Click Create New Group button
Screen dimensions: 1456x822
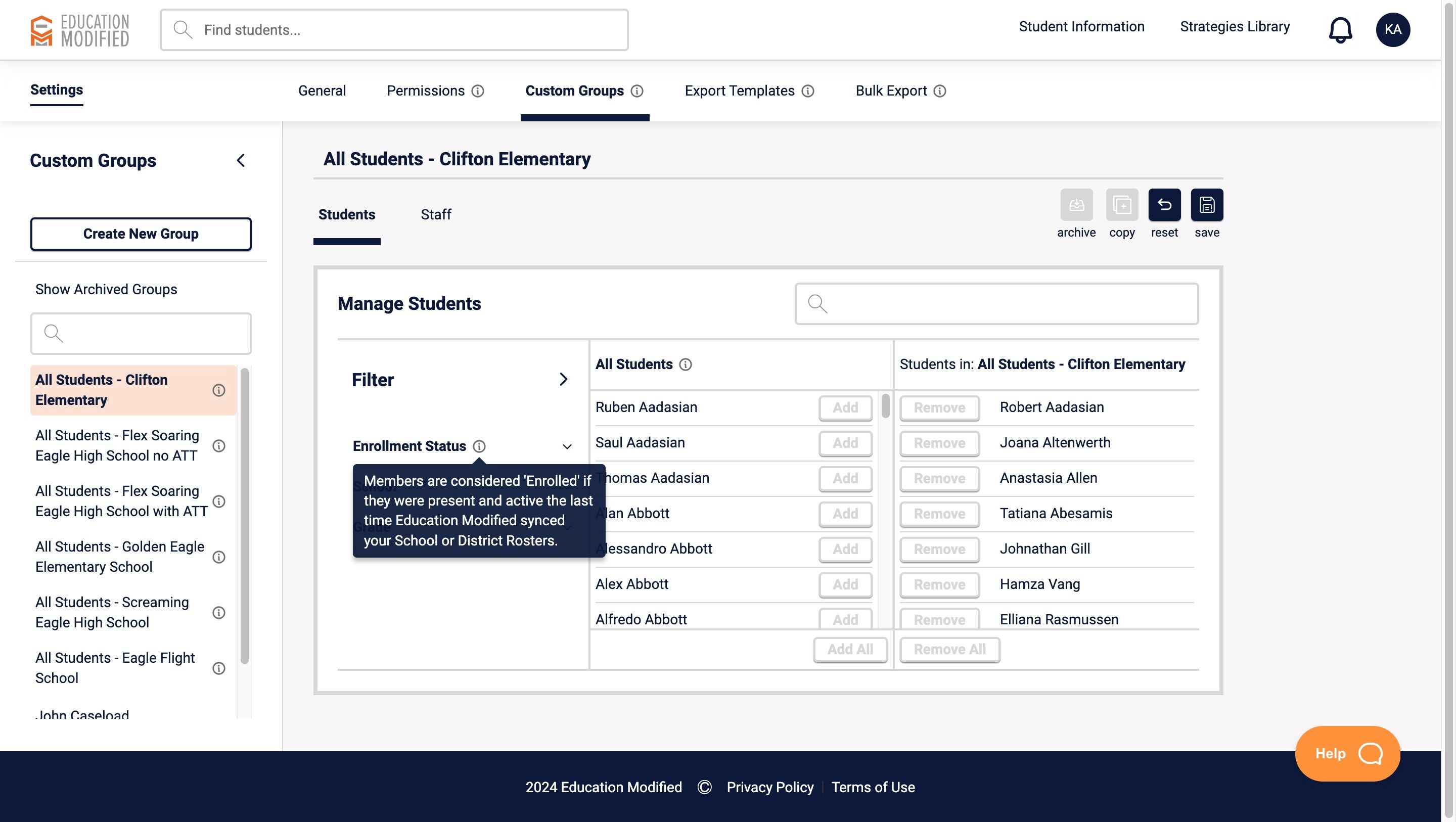(x=141, y=234)
